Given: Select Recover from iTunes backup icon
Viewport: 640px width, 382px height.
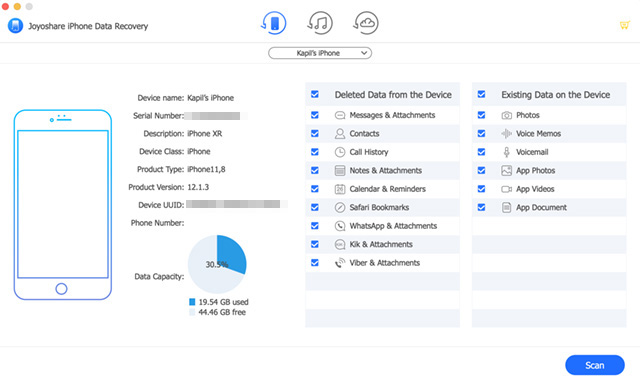Looking at the screenshot, I should tap(320, 23).
